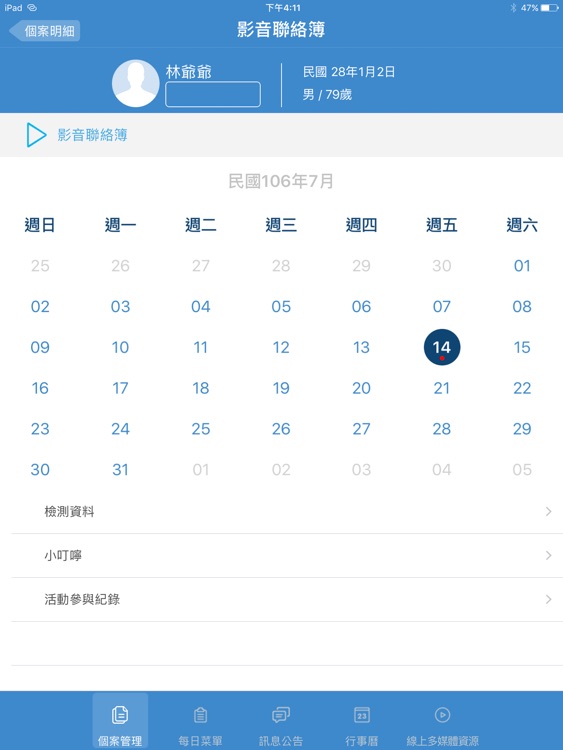The height and width of the screenshot is (750, 563).
Task: Click the 週日 weekday header
Action: pyautogui.click(x=40, y=225)
